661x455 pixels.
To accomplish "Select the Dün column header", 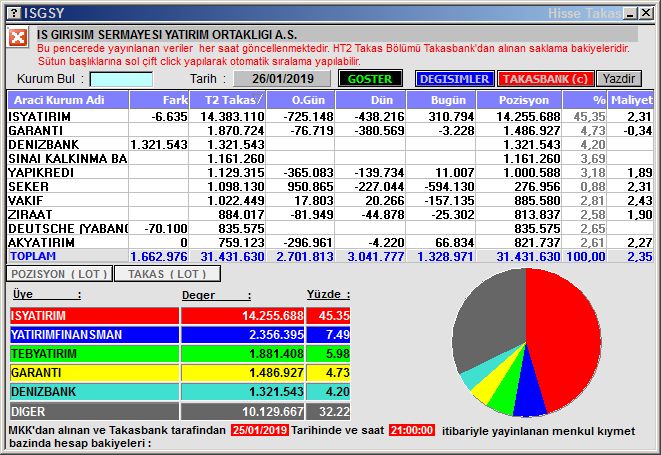I will coord(371,100).
